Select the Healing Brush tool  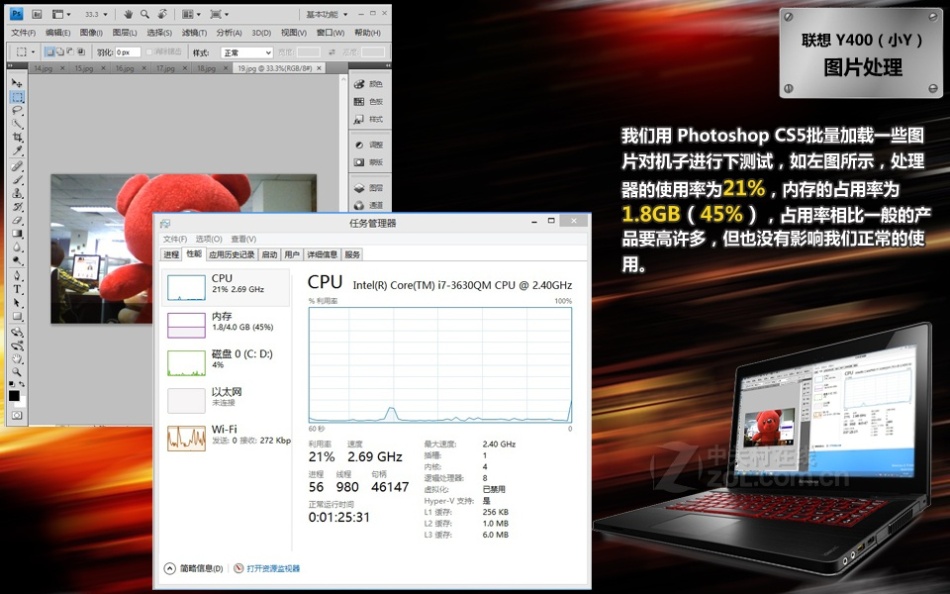click(17, 166)
